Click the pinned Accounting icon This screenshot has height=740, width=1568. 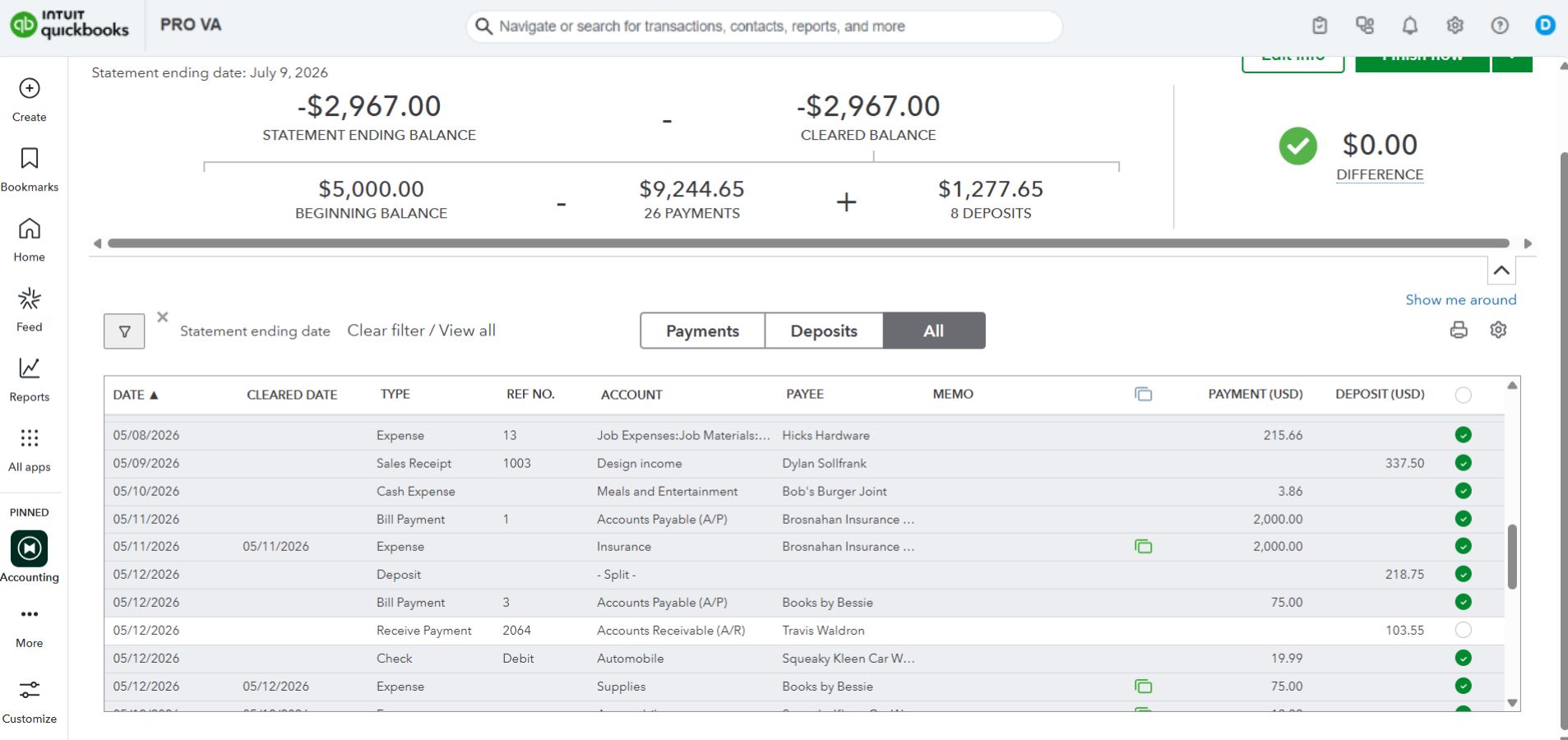click(30, 548)
